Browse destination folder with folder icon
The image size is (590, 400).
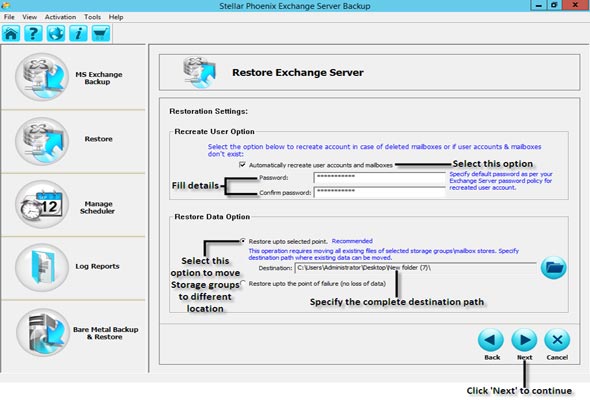[x=553, y=268]
